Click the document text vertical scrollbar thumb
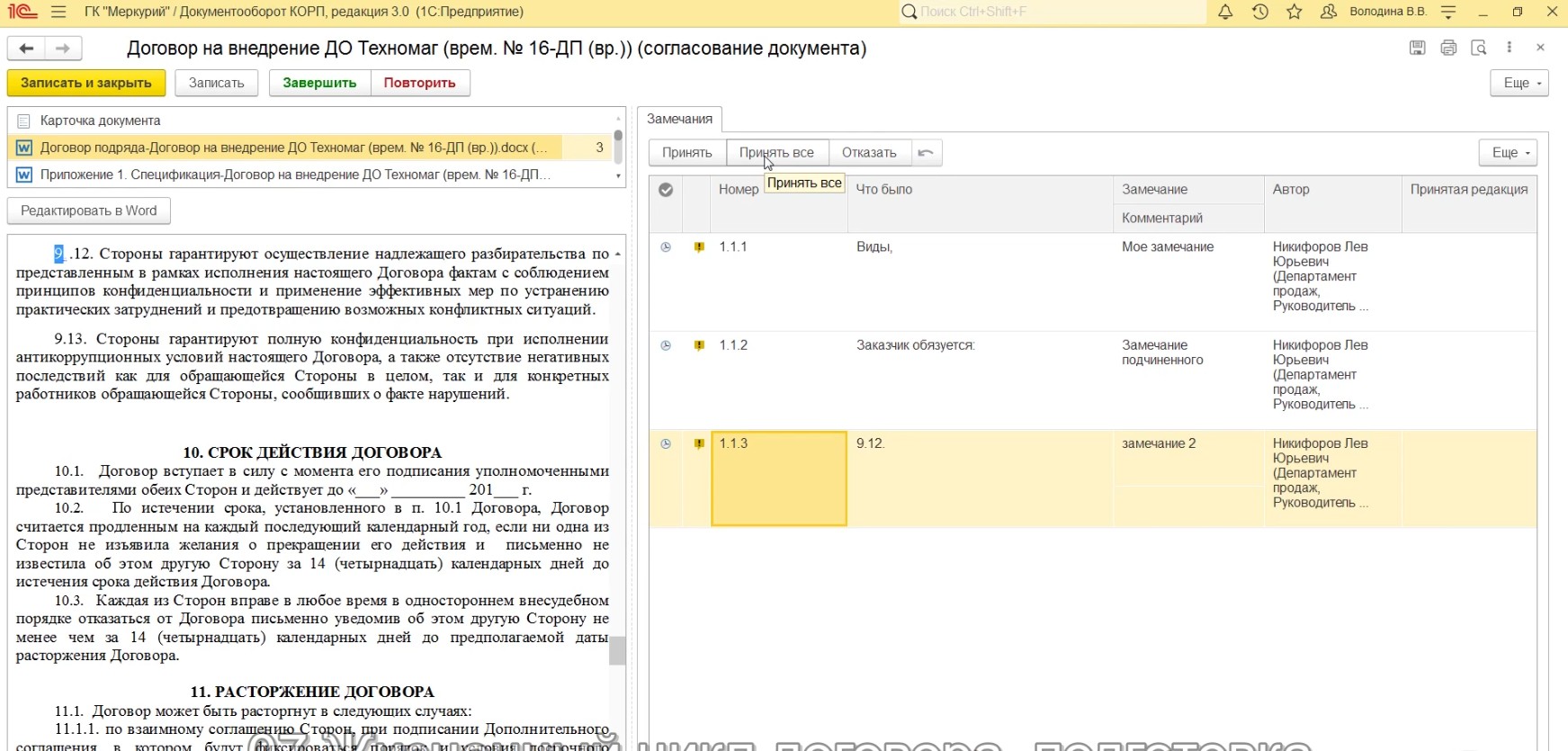This screenshot has width=1568, height=751. [x=617, y=650]
